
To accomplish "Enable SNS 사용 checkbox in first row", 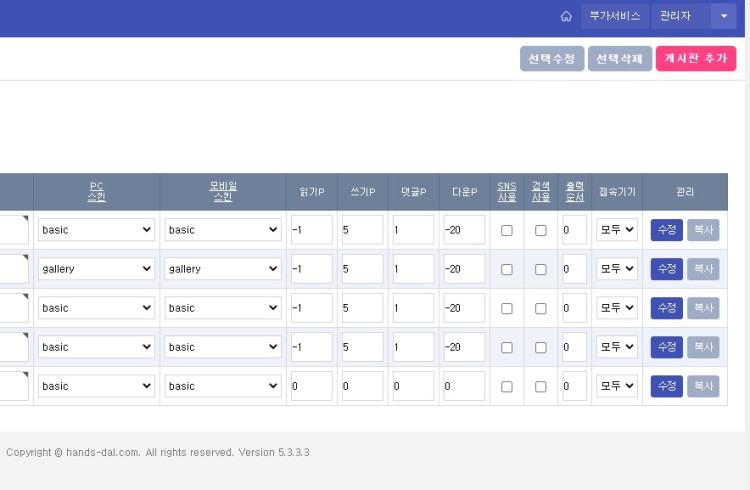I will (x=507, y=230).
